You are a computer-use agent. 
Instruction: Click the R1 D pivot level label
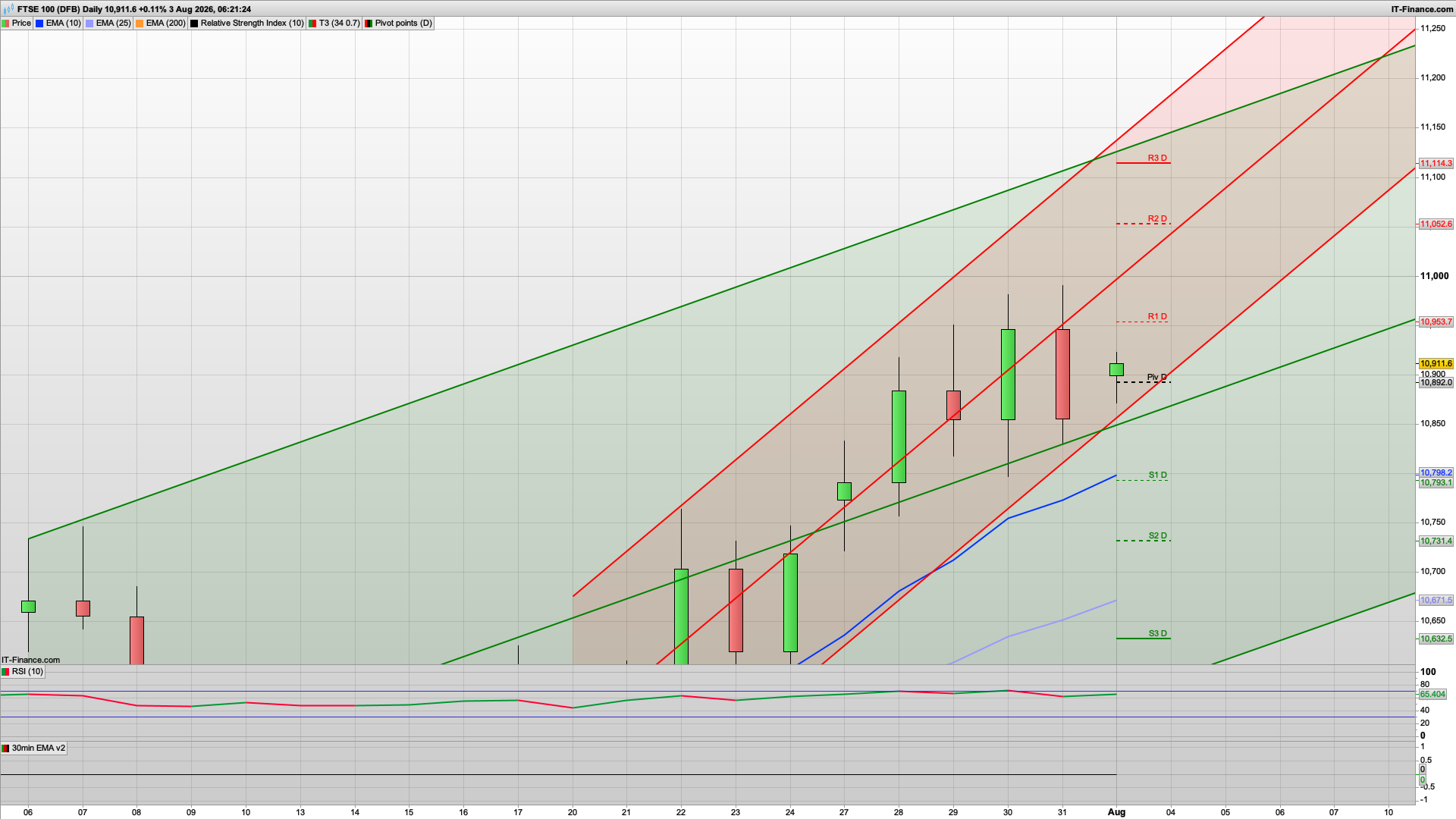[1157, 317]
